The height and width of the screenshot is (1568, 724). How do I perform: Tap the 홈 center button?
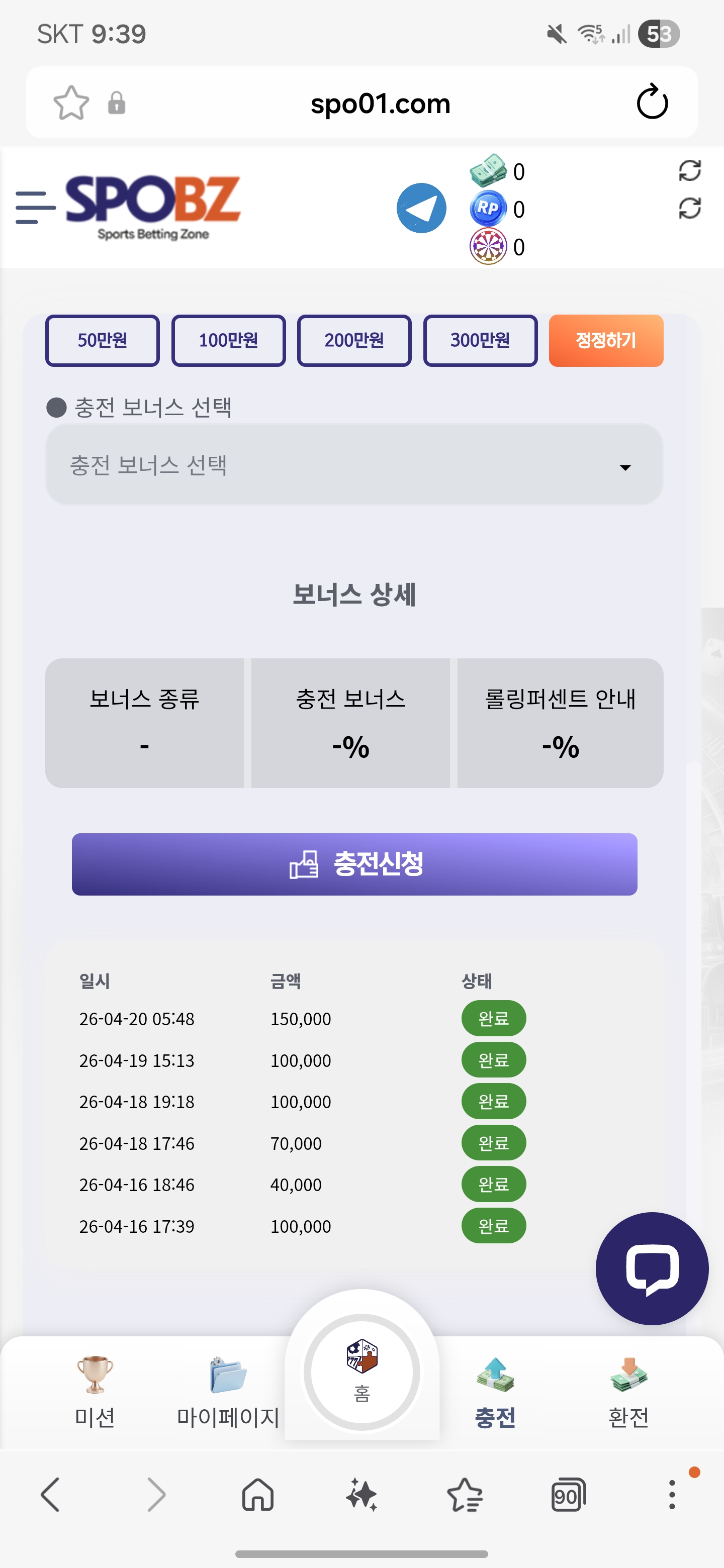[361, 1372]
